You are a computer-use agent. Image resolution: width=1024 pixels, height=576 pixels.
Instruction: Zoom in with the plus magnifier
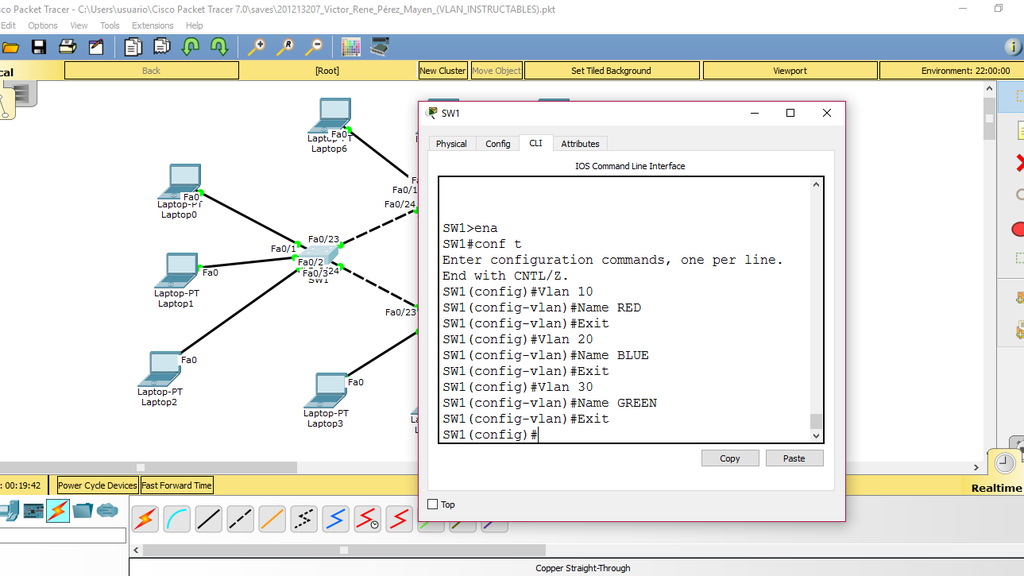coord(256,47)
